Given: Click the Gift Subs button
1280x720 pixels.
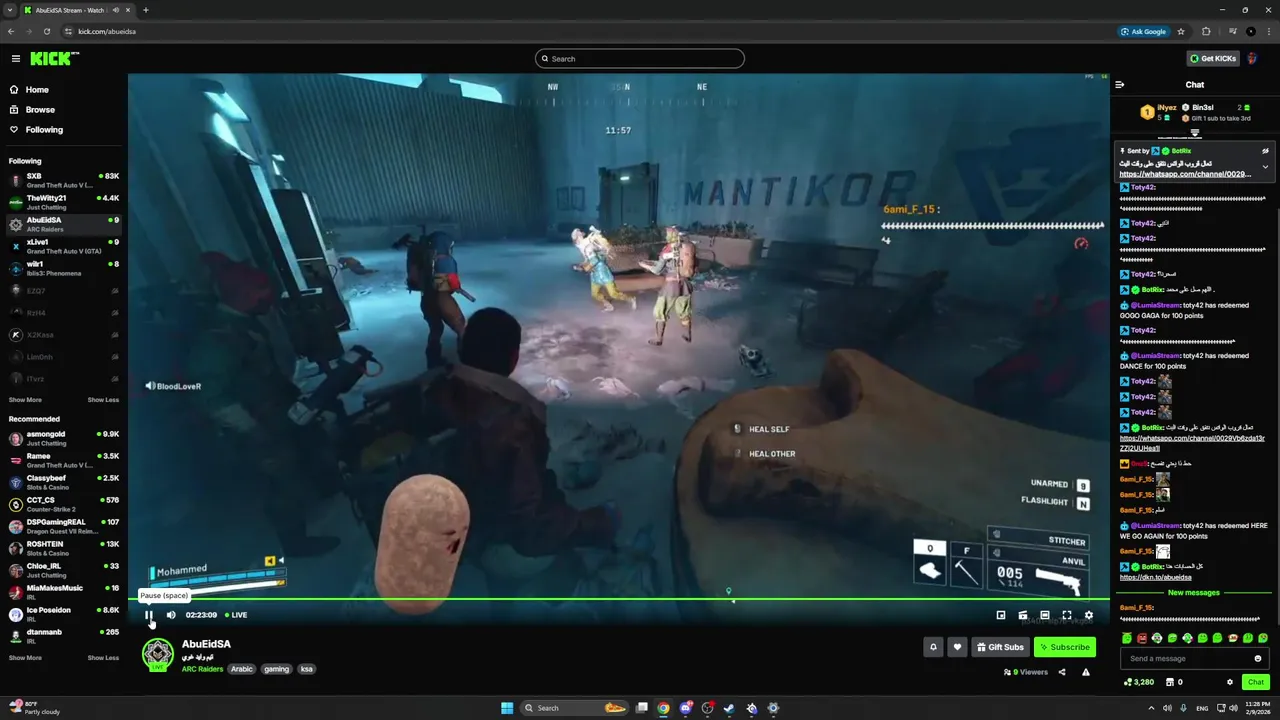Looking at the screenshot, I should 1000,647.
